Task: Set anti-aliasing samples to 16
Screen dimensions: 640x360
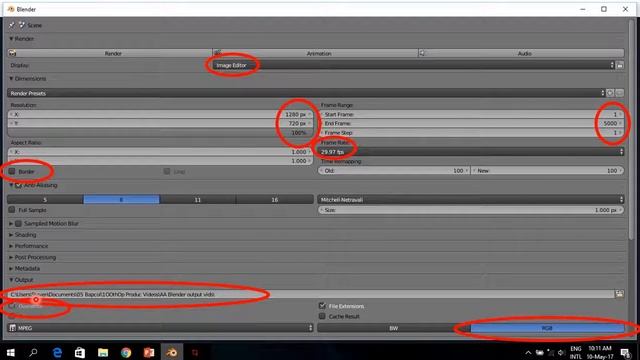Action: click(x=275, y=200)
